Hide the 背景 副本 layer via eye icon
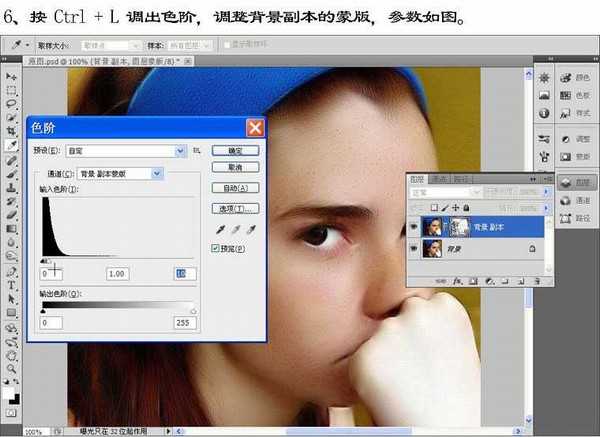The height and width of the screenshot is (437, 600). coord(413,227)
